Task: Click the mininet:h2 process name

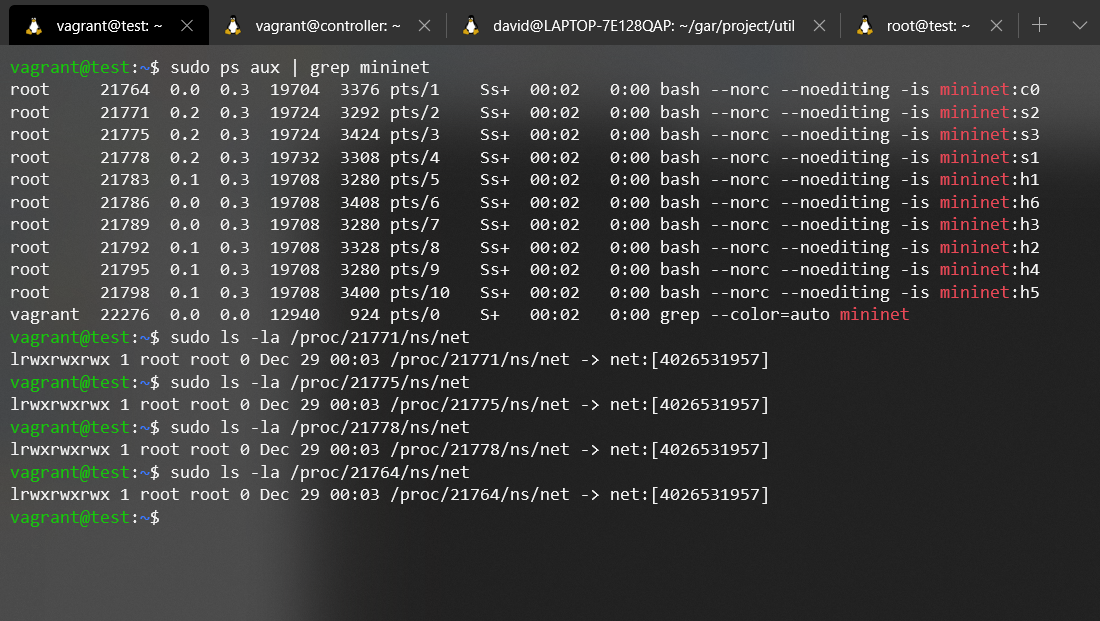Action: click(990, 247)
